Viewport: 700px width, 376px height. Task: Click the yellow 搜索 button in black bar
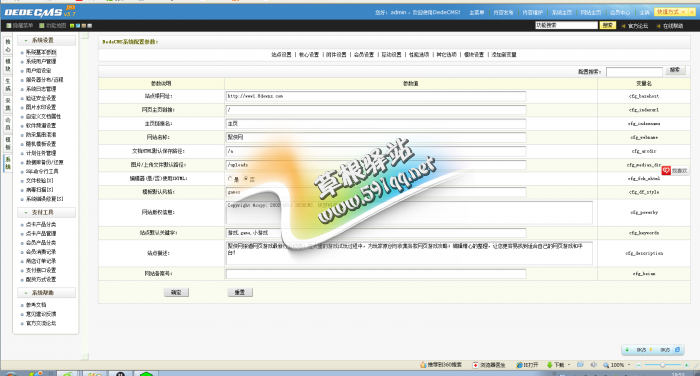pos(608,25)
